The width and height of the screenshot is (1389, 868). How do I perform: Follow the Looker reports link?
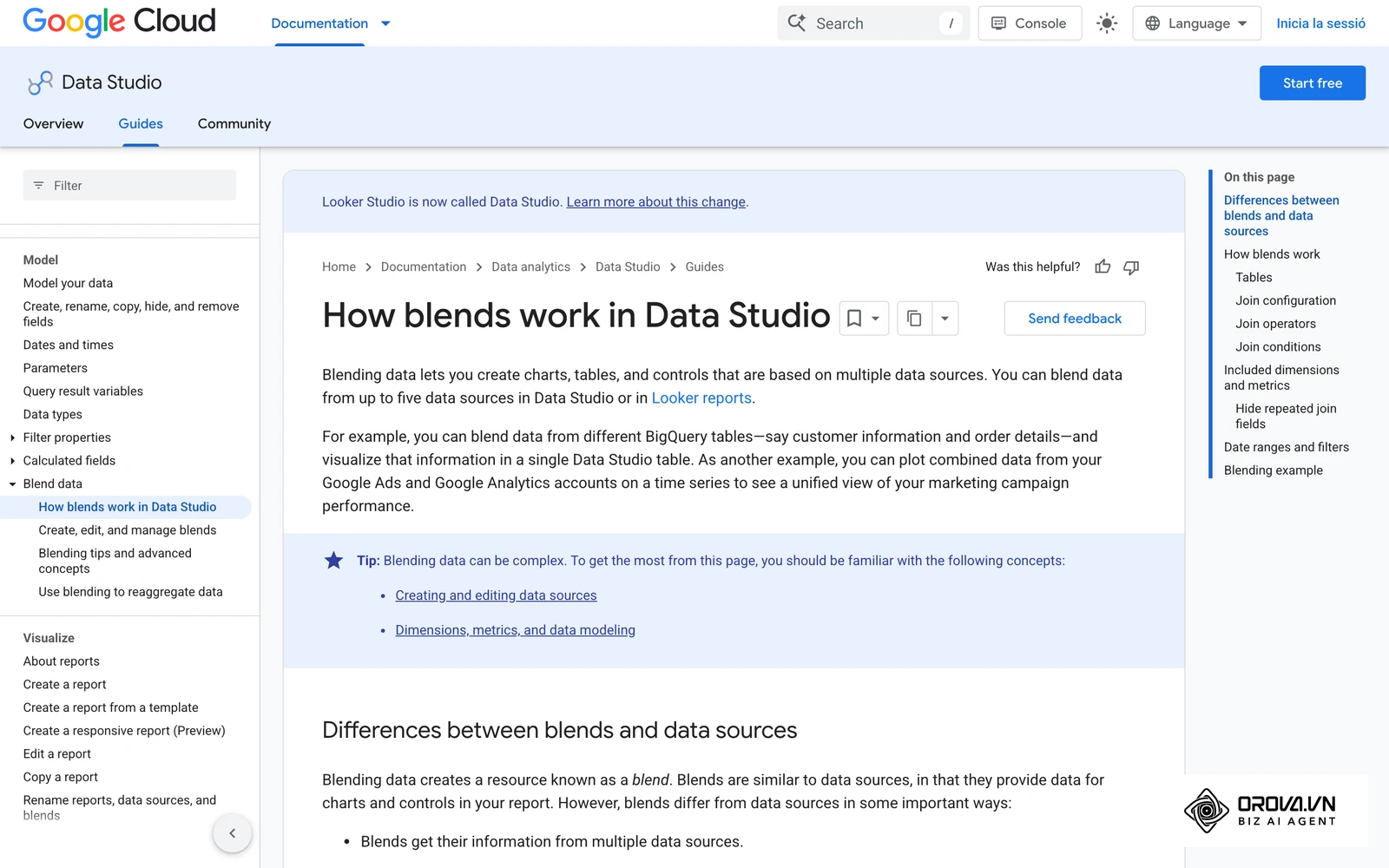(701, 398)
